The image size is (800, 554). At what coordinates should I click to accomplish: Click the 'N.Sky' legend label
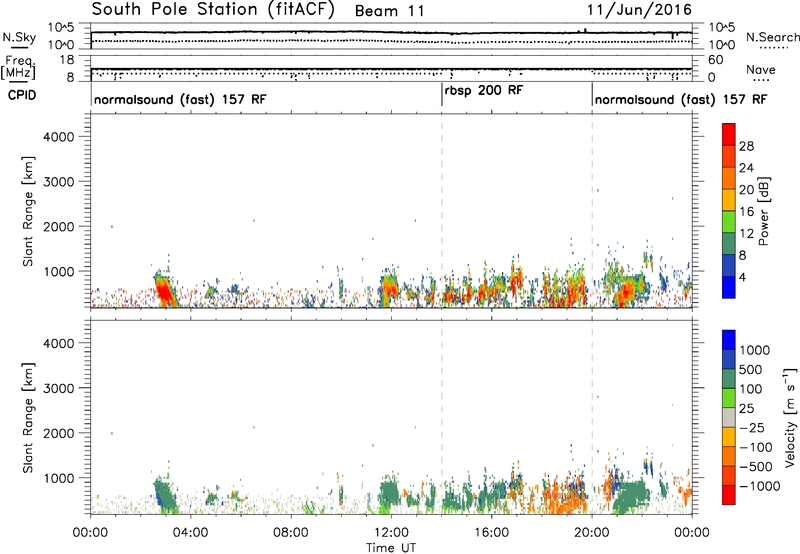pyautogui.click(x=19, y=37)
